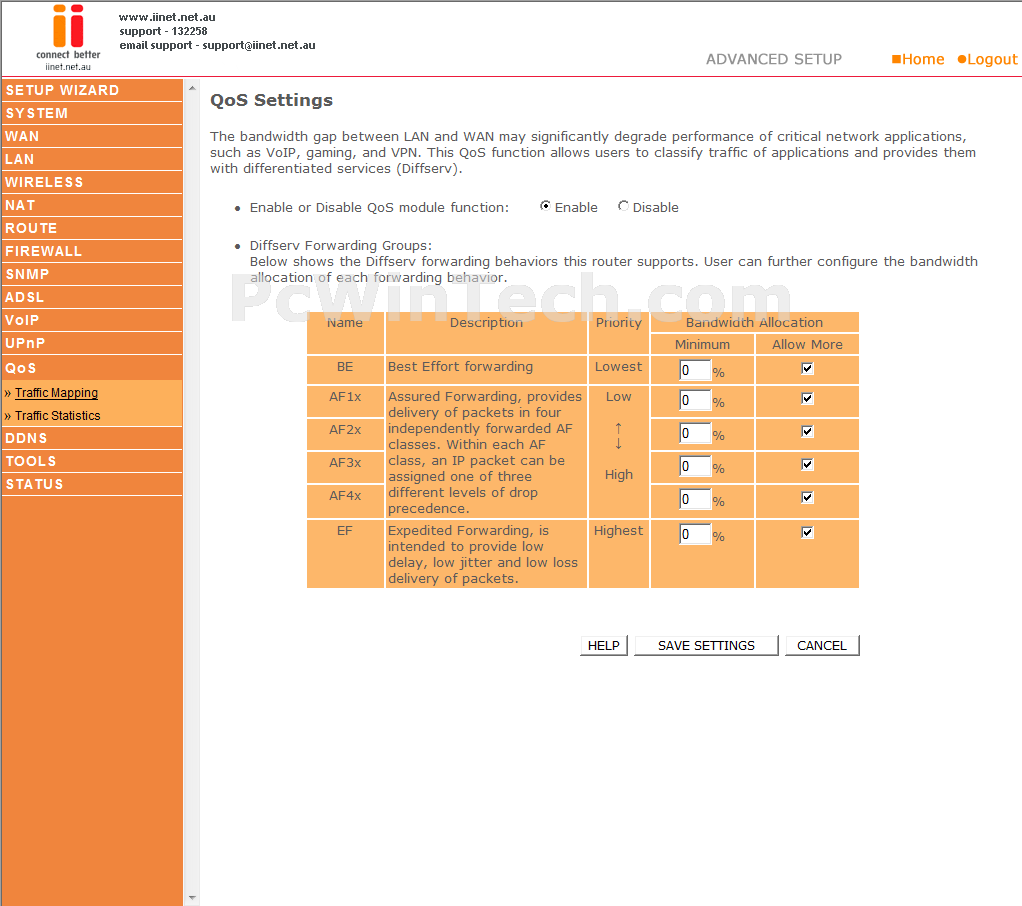The image size is (1022, 906).
Task: Click the AF4x minimum bandwidth field
Action: coord(694,499)
